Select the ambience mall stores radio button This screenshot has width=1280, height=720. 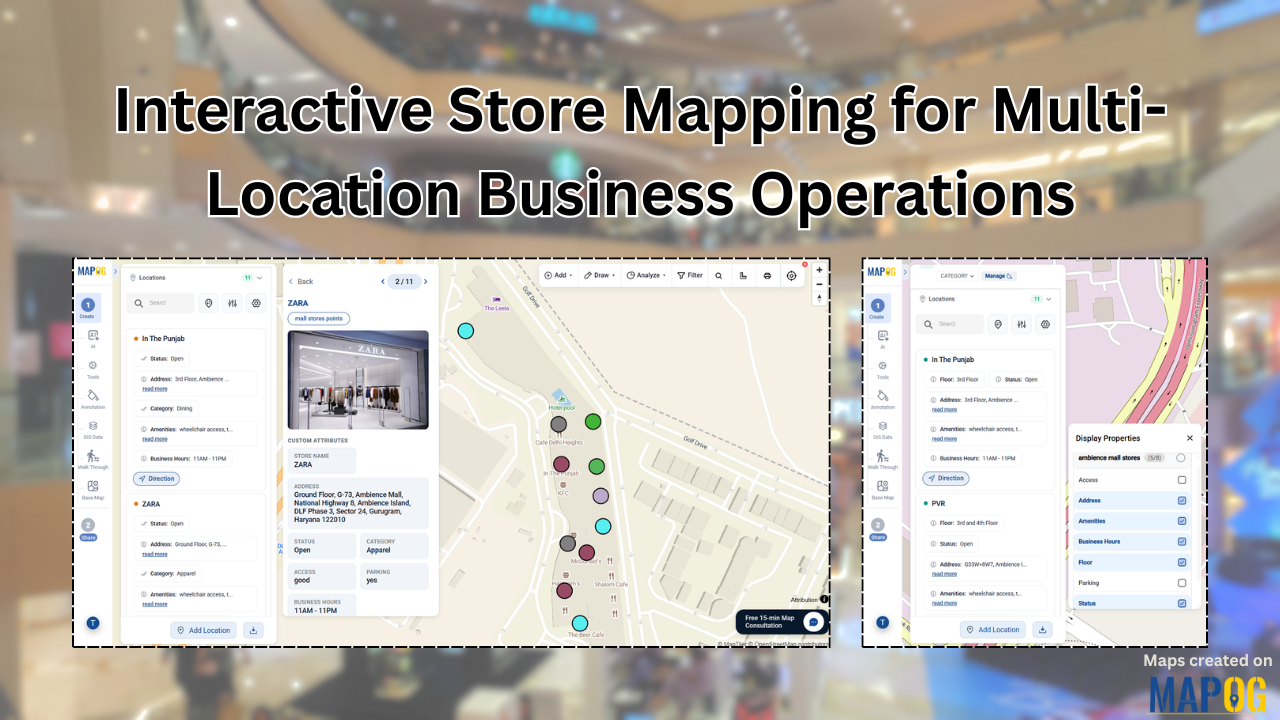click(1181, 458)
